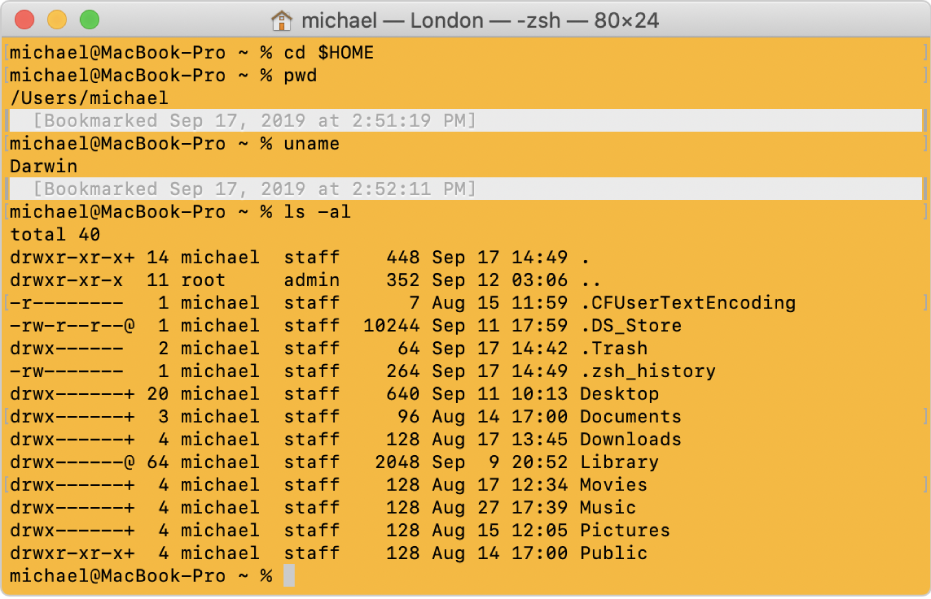Click the block cursor at the last prompt

[289, 576]
